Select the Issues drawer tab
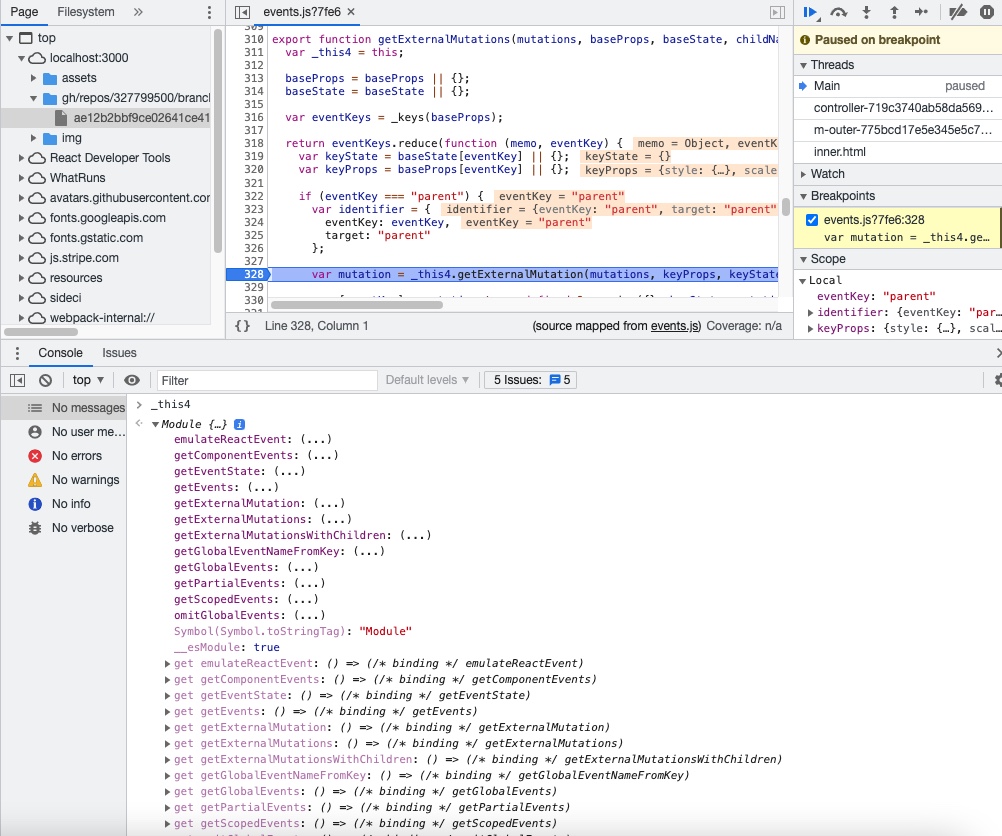 (x=119, y=353)
